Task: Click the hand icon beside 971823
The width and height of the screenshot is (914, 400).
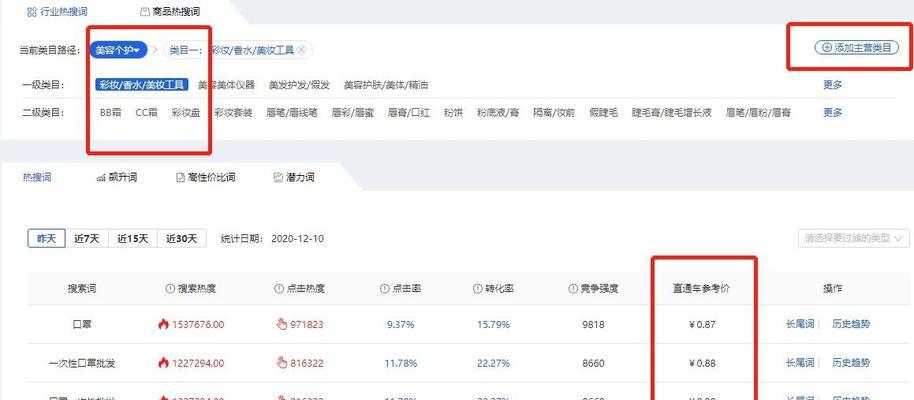Action: pos(282,324)
